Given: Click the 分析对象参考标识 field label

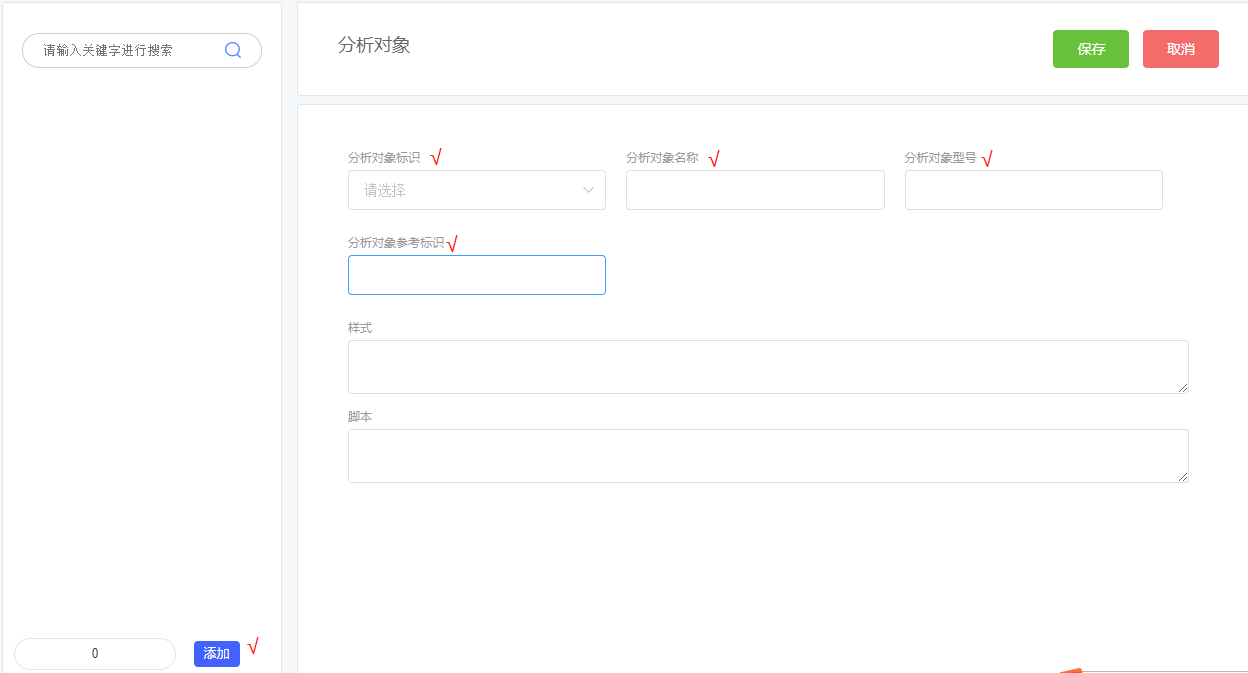Looking at the screenshot, I should click(396, 243).
